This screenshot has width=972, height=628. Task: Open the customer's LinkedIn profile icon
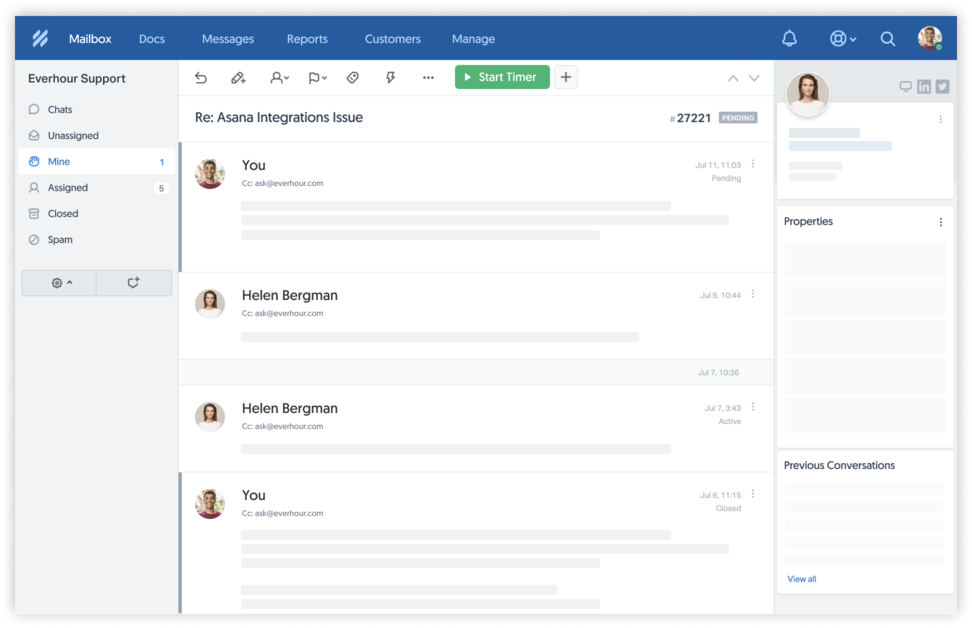tap(924, 86)
